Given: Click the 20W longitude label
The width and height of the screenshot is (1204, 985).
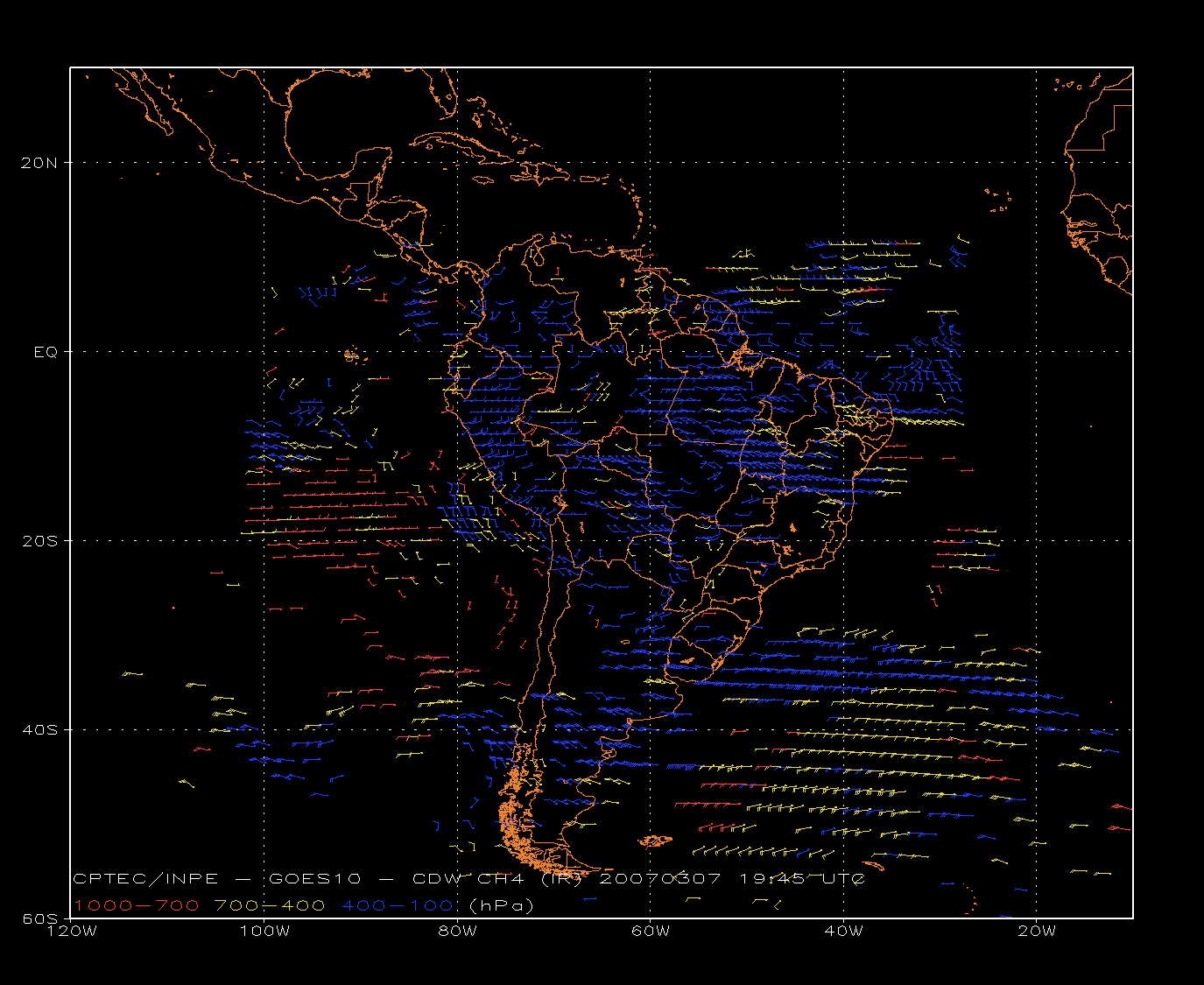Looking at the screenshot, I should click(x=1037, y=931).
